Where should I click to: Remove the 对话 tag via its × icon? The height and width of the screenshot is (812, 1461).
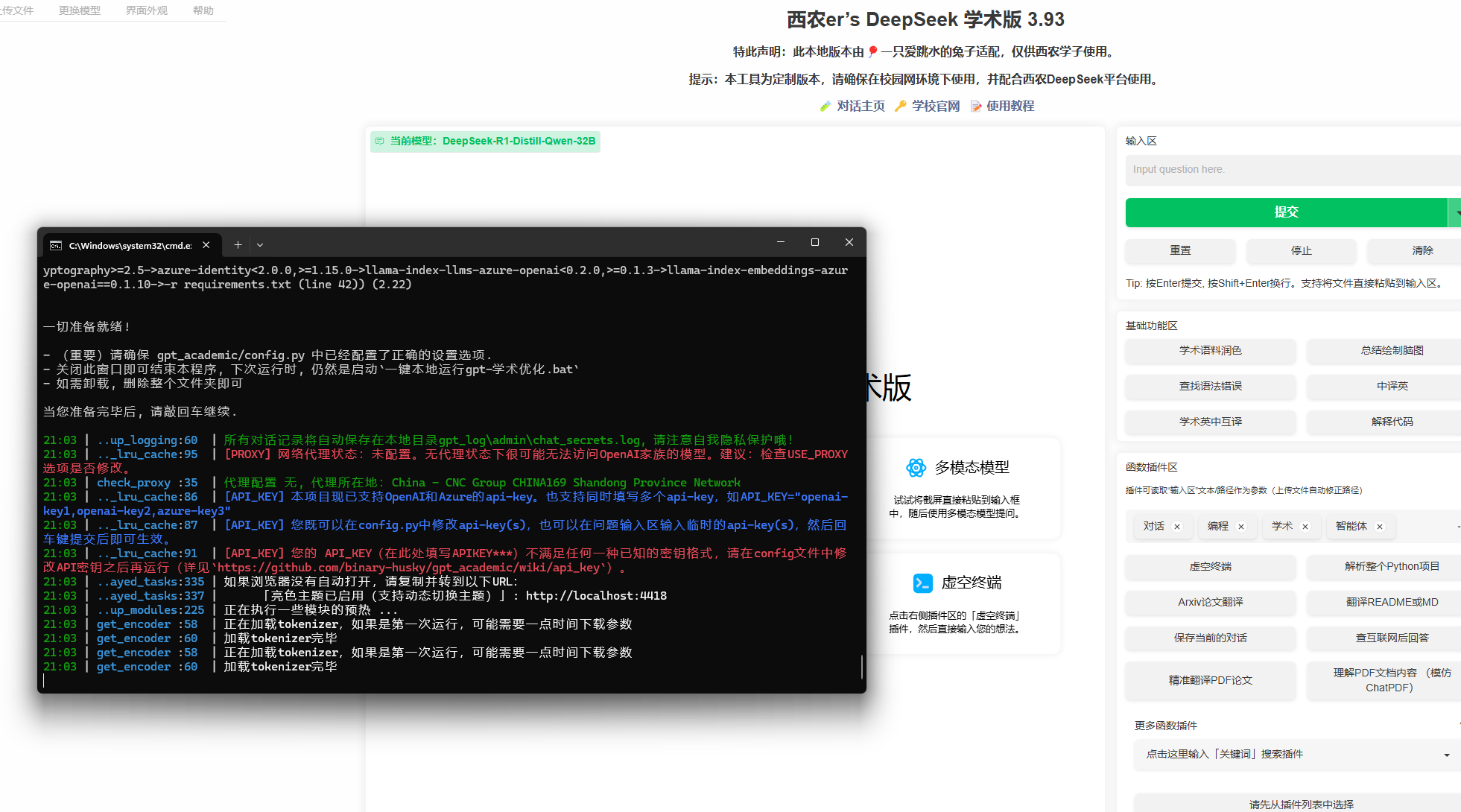(1177, 527)
